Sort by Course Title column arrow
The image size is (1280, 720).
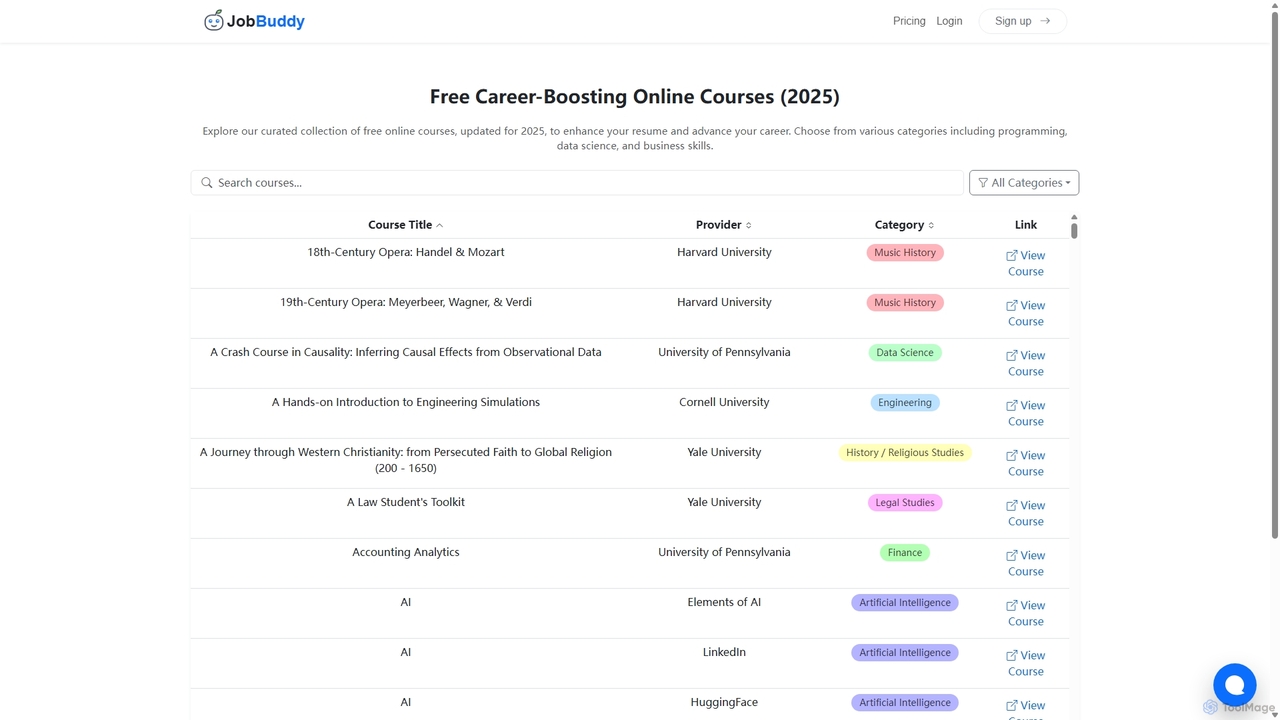pyautogui.click(x=440, y=226)
